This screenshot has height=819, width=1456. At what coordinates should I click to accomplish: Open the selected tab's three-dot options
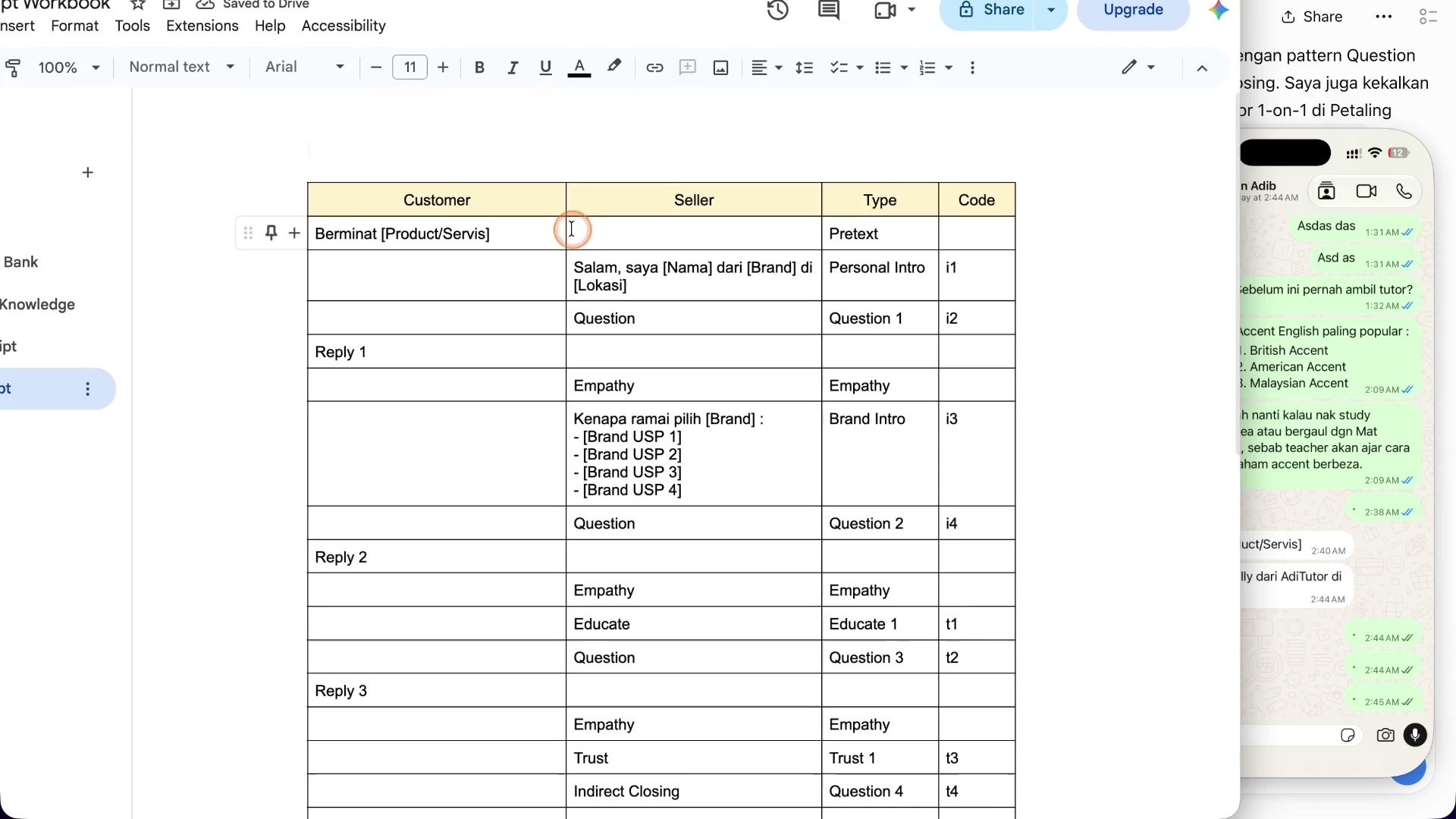pos(88,389)
